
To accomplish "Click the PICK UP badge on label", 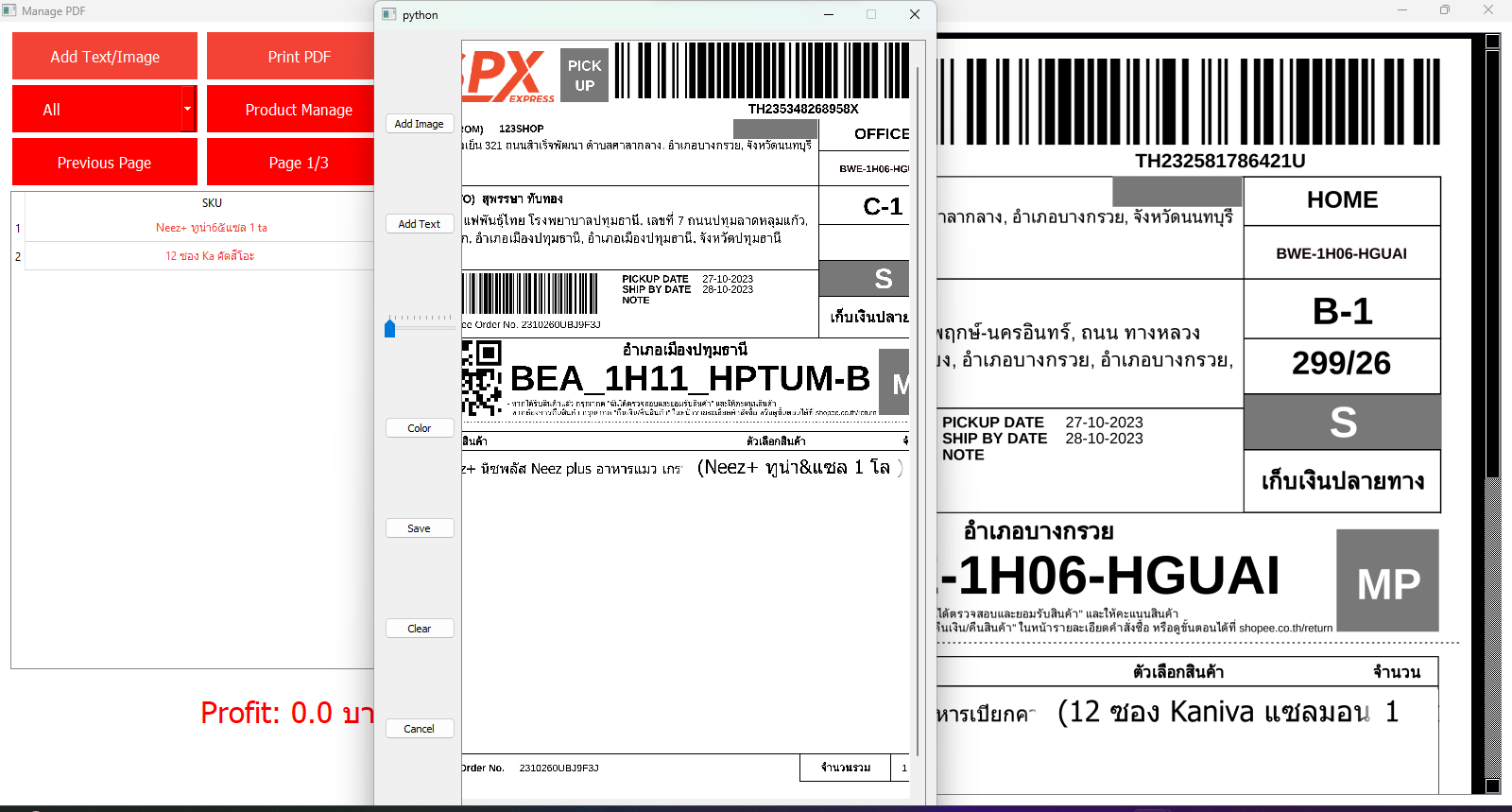I will (x=584, y=76).
